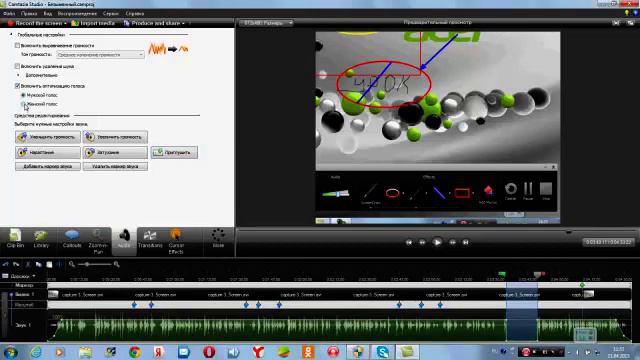
Task: Click the preview time counter display
Action: click(x=608, y=242)
